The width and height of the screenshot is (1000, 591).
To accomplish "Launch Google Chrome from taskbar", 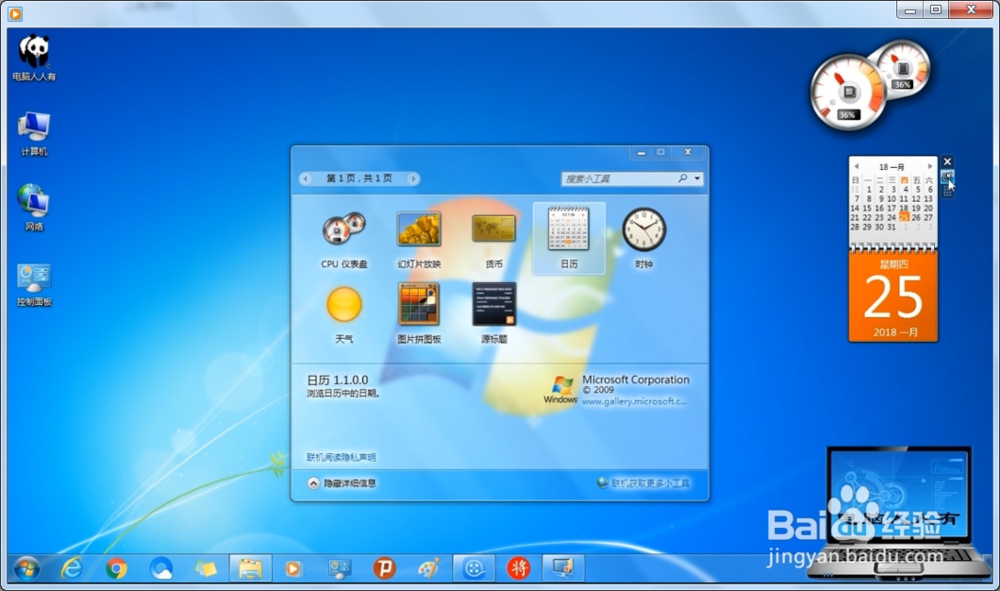I will 116,567.
